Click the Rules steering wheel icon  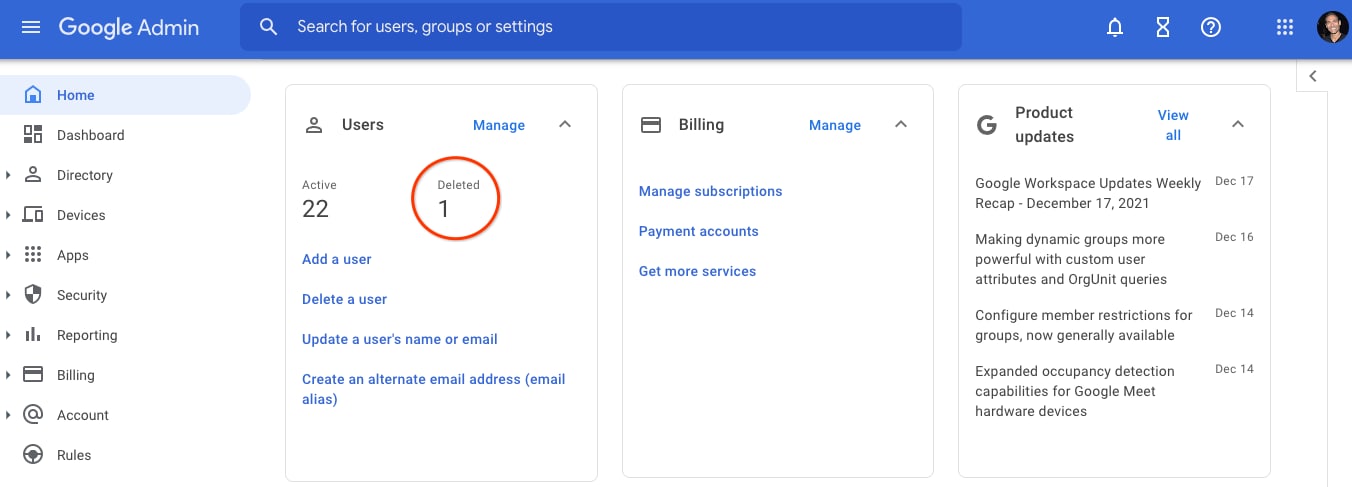(33, 455)
